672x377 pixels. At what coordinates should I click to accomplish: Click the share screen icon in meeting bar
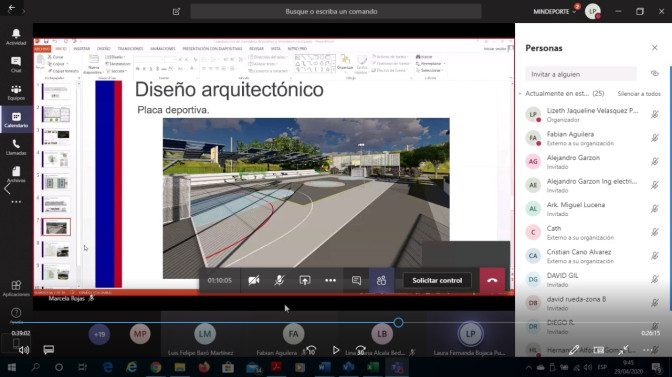[305, 281]
